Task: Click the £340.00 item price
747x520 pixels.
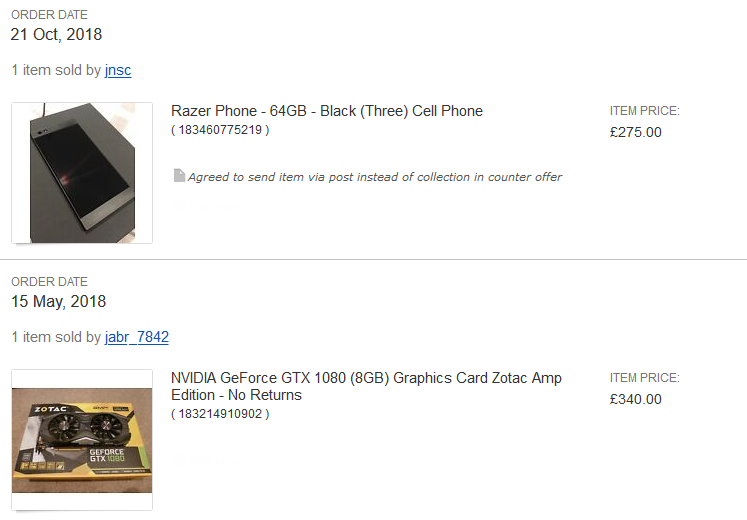Action: (636, 400)
